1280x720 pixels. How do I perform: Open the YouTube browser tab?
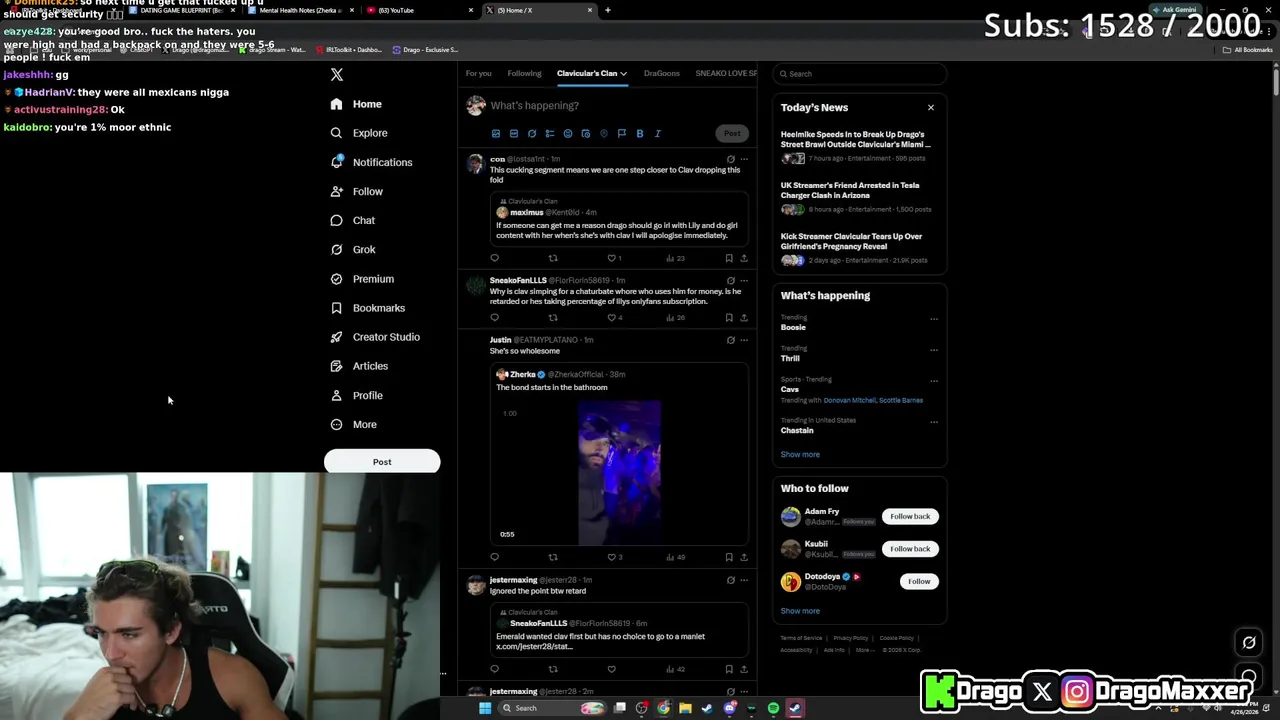pyautogui.click(x=418, y=10)
